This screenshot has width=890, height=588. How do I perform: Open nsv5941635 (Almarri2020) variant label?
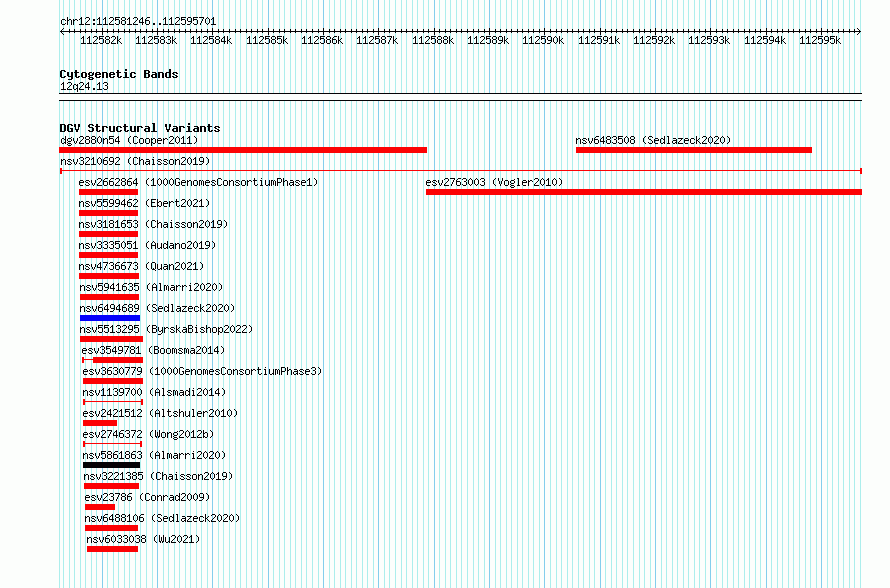pyautogui.click(x=151, y=287)
